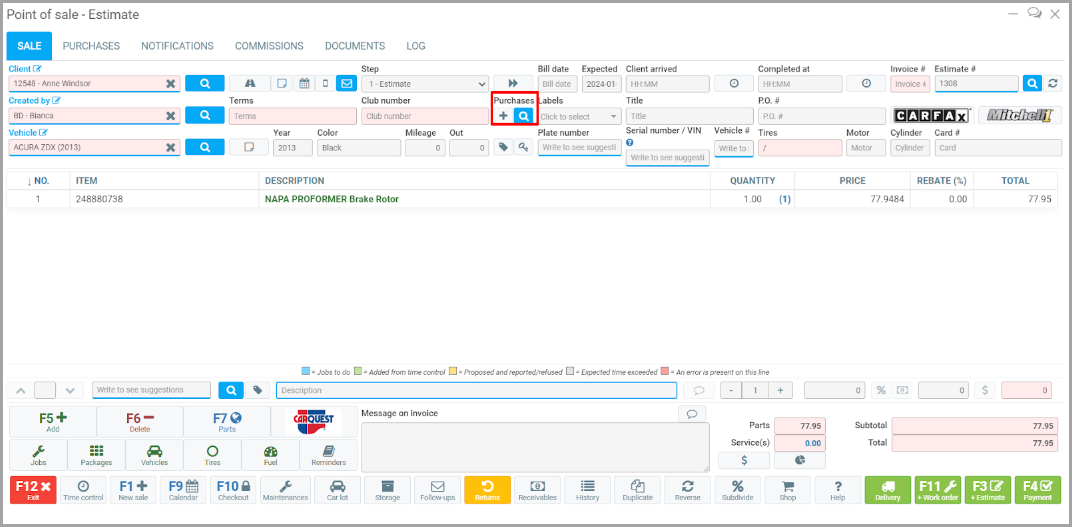Clear the selected client Anne Windsor
Viewport: 1072px width, 527px height.
click(x=171, y=84)
